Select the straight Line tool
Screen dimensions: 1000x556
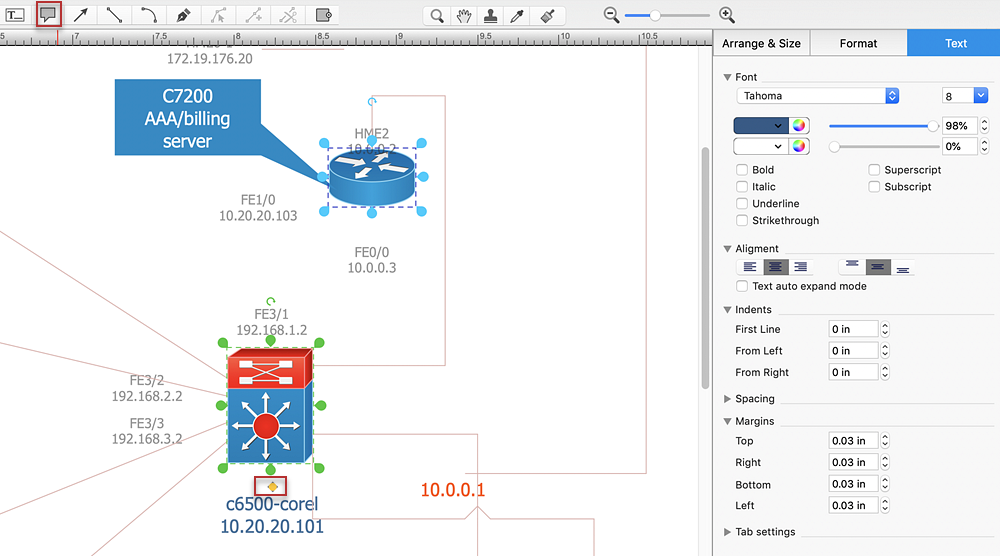click(115, 15)
